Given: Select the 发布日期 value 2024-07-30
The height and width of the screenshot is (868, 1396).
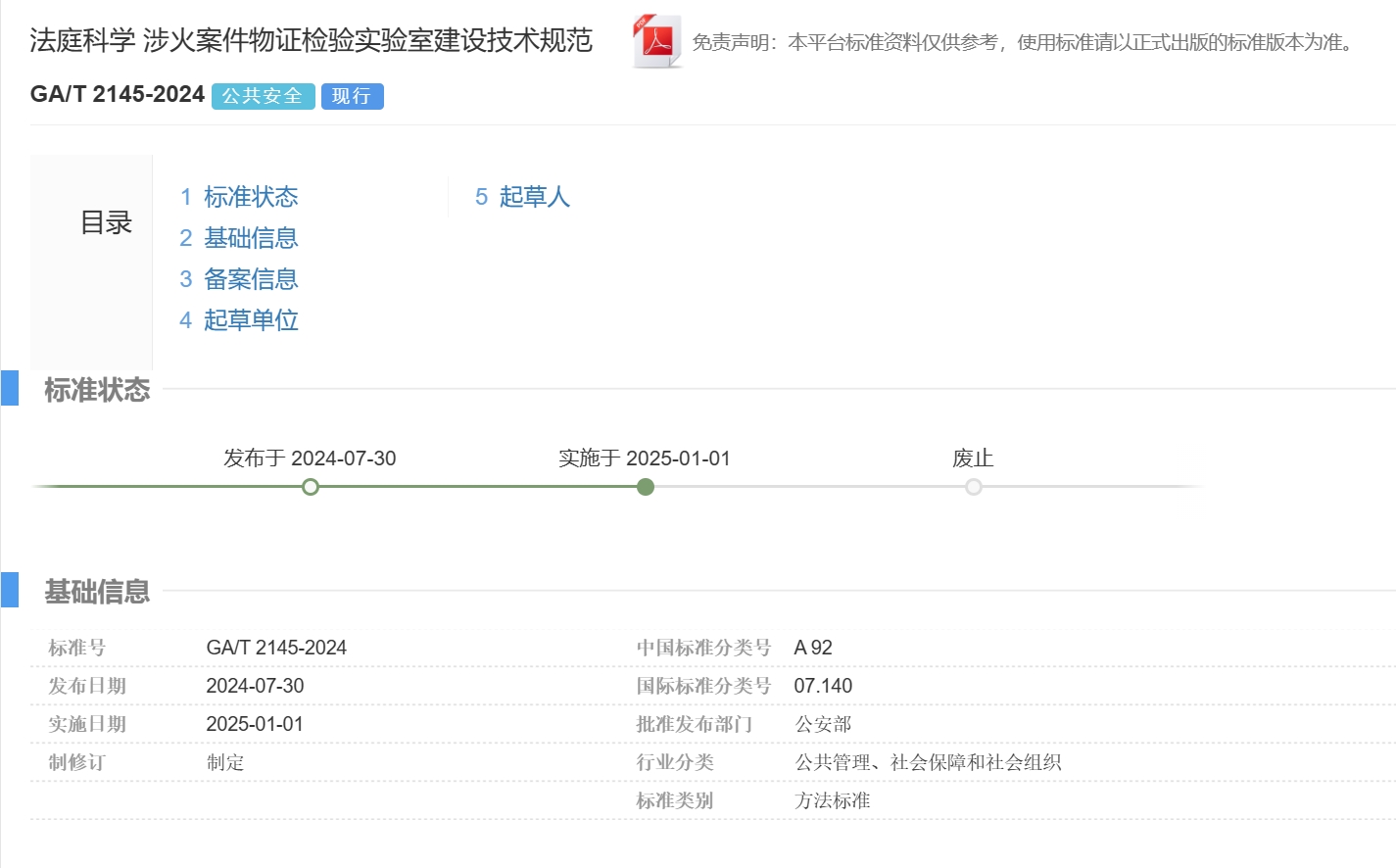Looking at the screenshot, I should click(x=255, y=686).
